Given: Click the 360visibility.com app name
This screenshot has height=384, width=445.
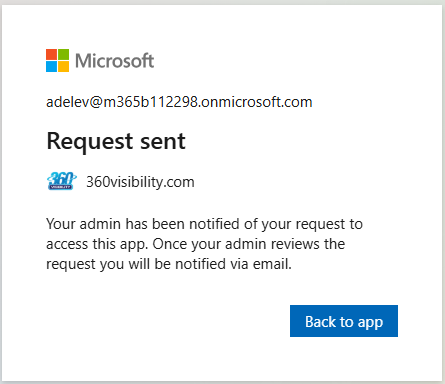Looking at the screenshot, I should point(140,182).
